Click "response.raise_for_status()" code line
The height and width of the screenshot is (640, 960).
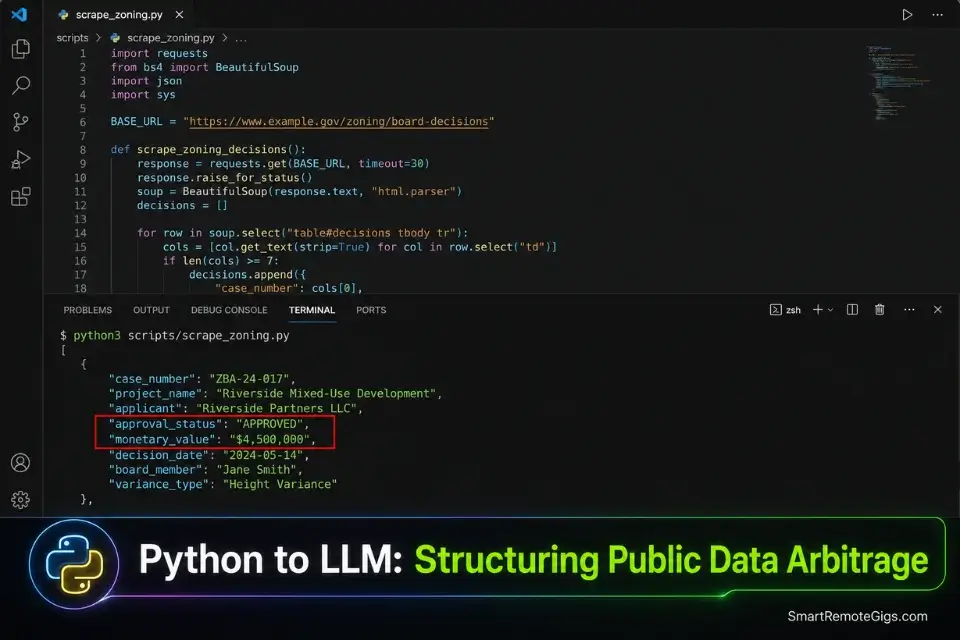tap(224, 178)
